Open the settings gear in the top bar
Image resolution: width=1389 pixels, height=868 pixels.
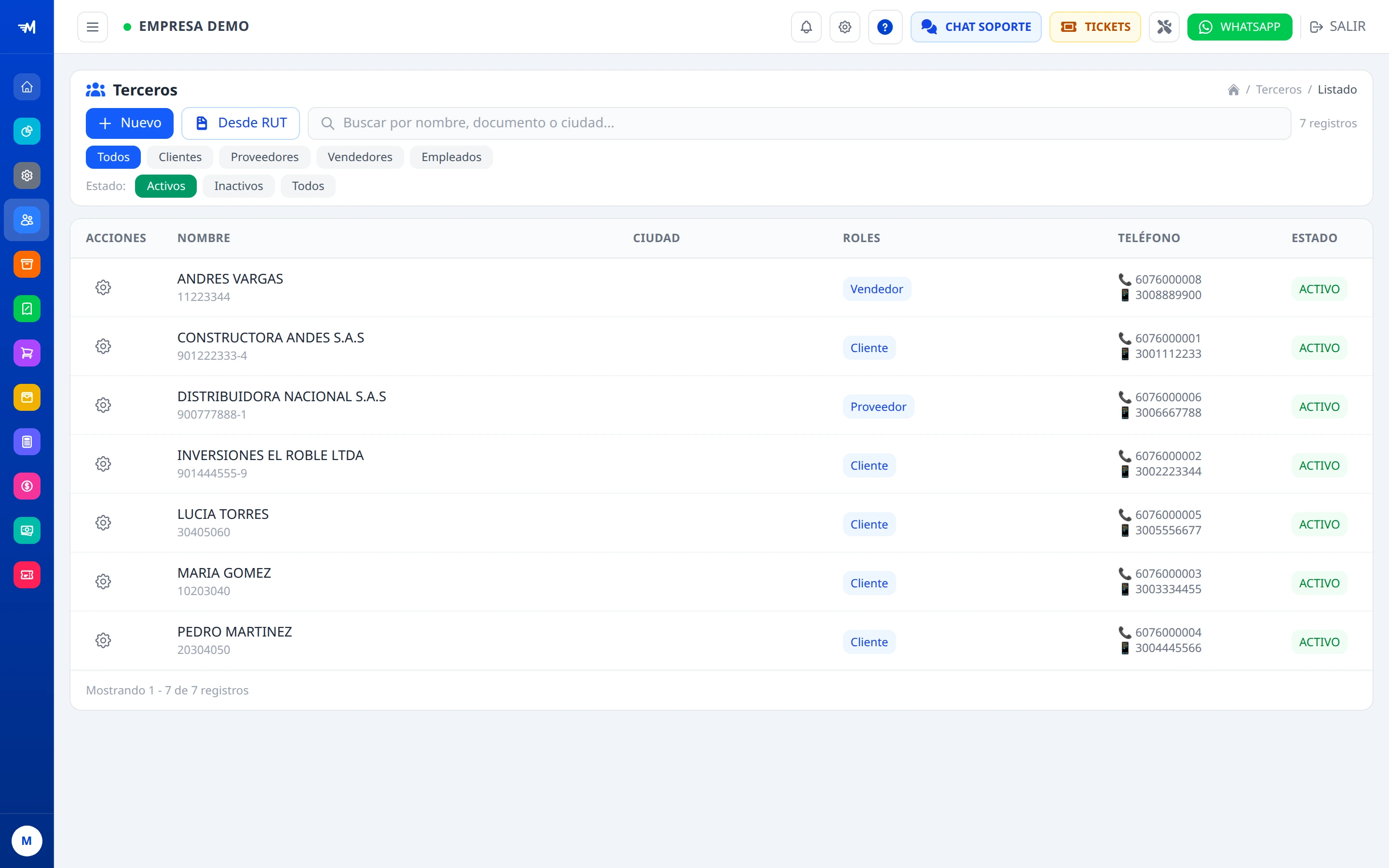844,27
